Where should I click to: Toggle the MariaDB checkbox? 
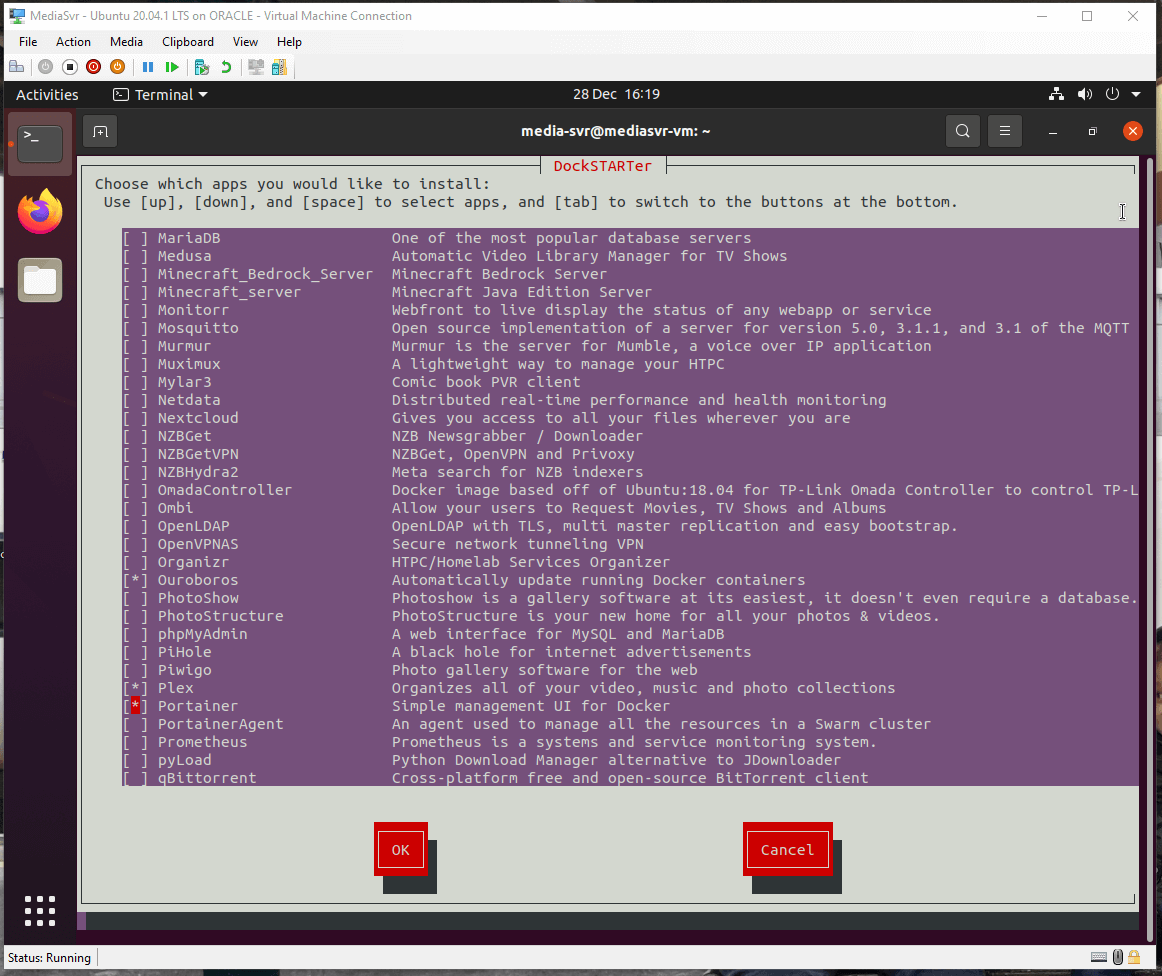pyautogui.click(x=135, y=238)
